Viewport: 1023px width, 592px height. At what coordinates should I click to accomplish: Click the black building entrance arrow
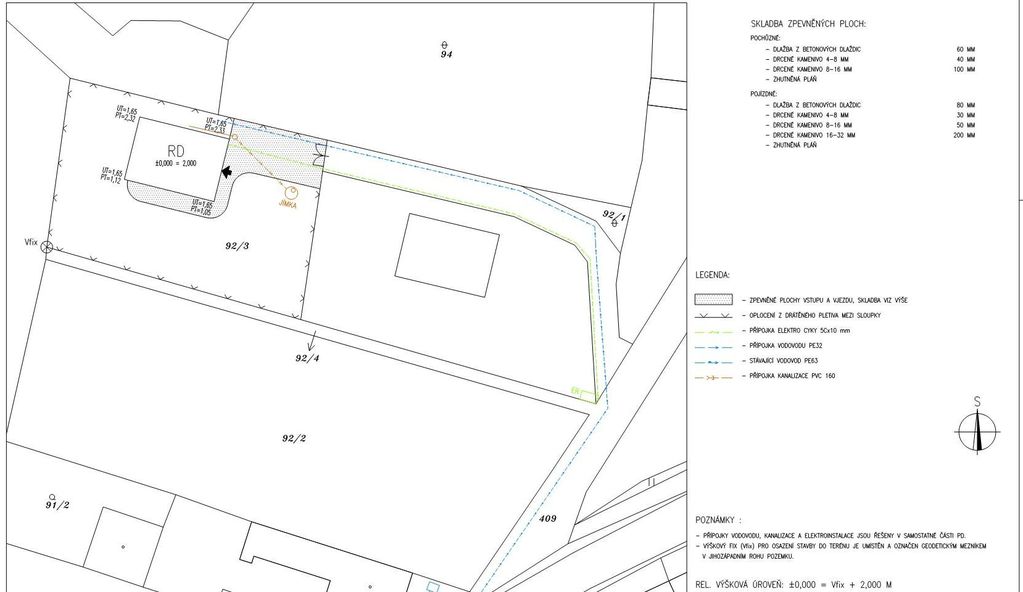pos(228,172)
